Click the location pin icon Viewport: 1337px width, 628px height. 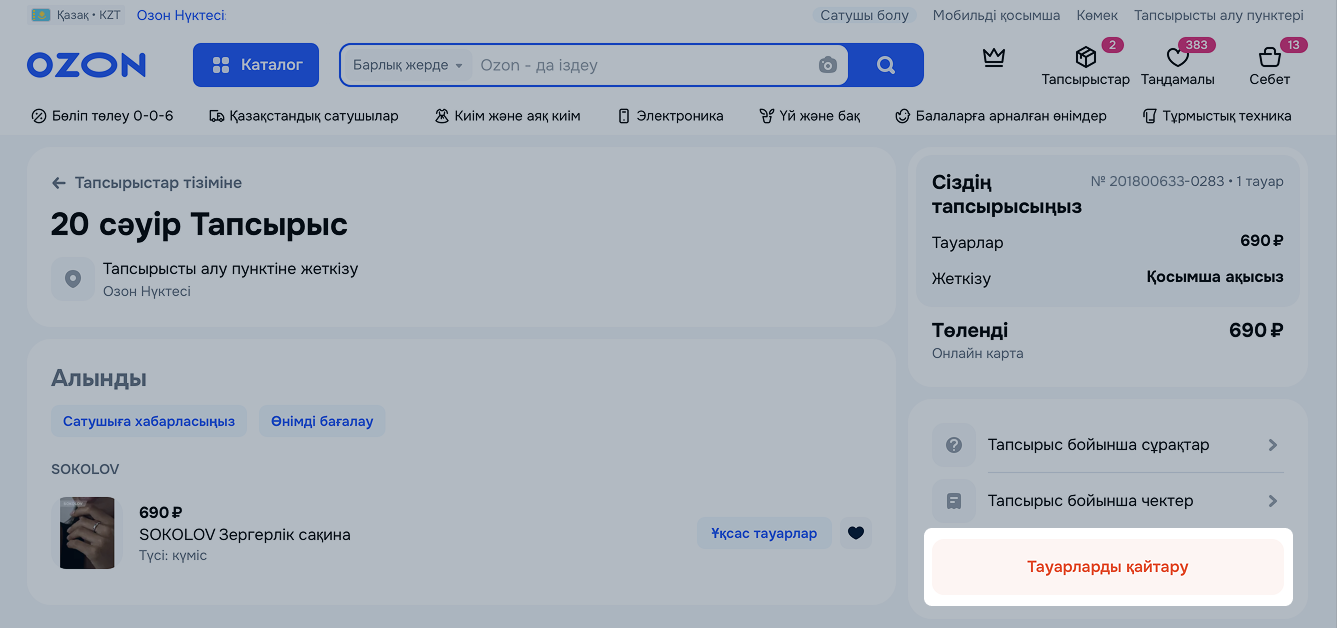pyautogui.click(x=73, y=279)
